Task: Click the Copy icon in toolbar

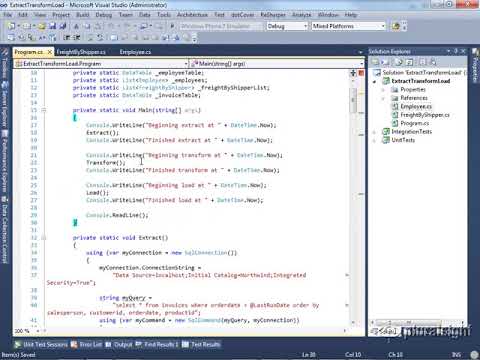Action: pyautogui.click(x=87, y=26)
